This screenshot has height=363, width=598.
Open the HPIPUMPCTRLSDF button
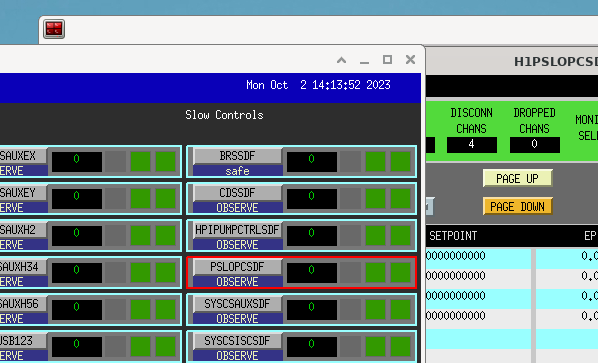point(237,230)
